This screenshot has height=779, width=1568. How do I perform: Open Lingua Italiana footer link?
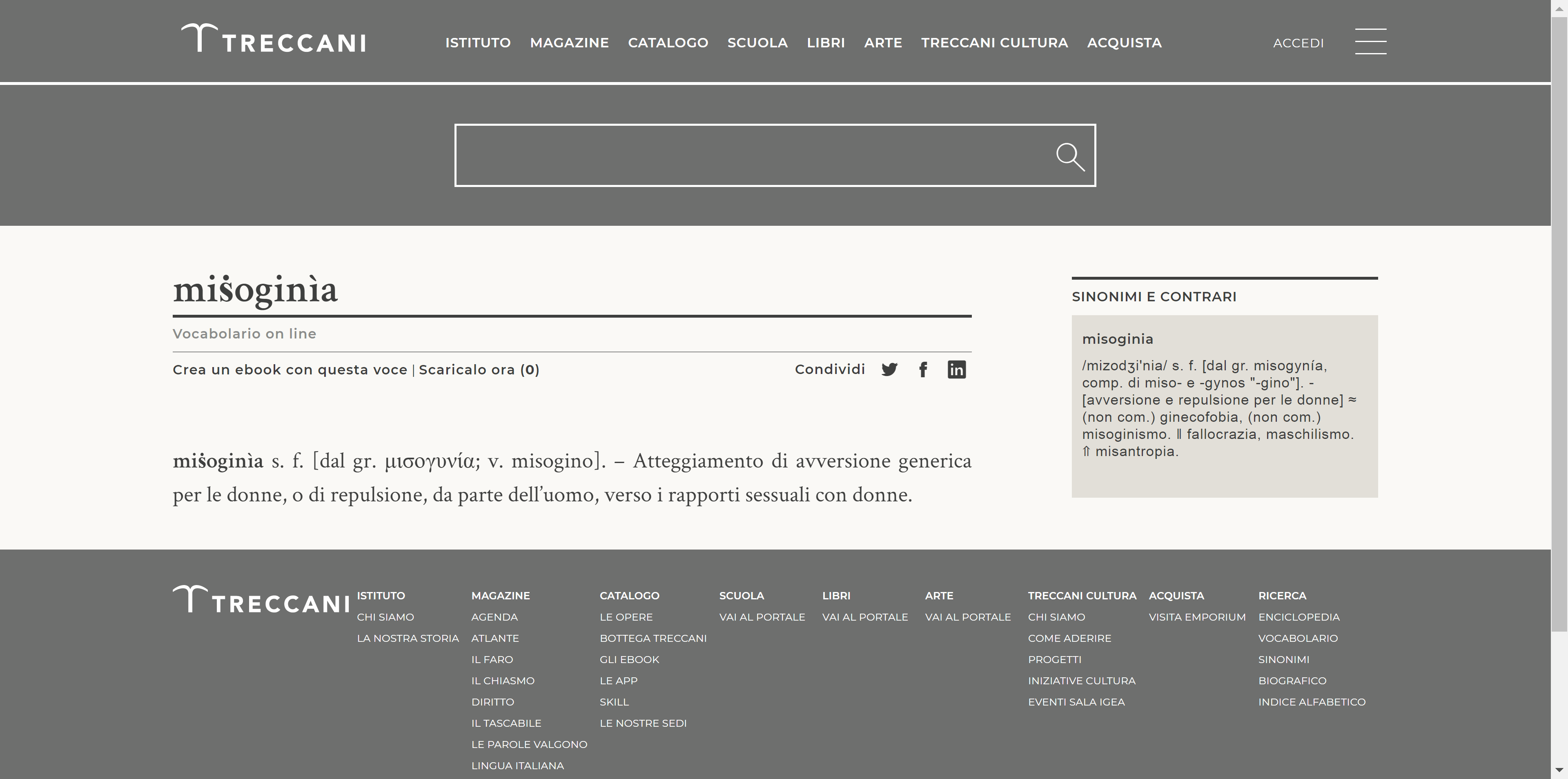[x=517, y=766]
